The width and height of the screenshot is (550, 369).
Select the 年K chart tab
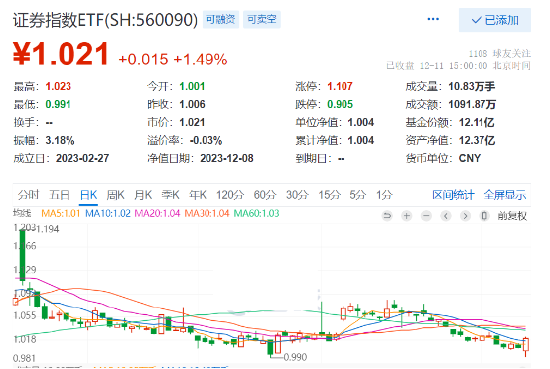point(198,195)
